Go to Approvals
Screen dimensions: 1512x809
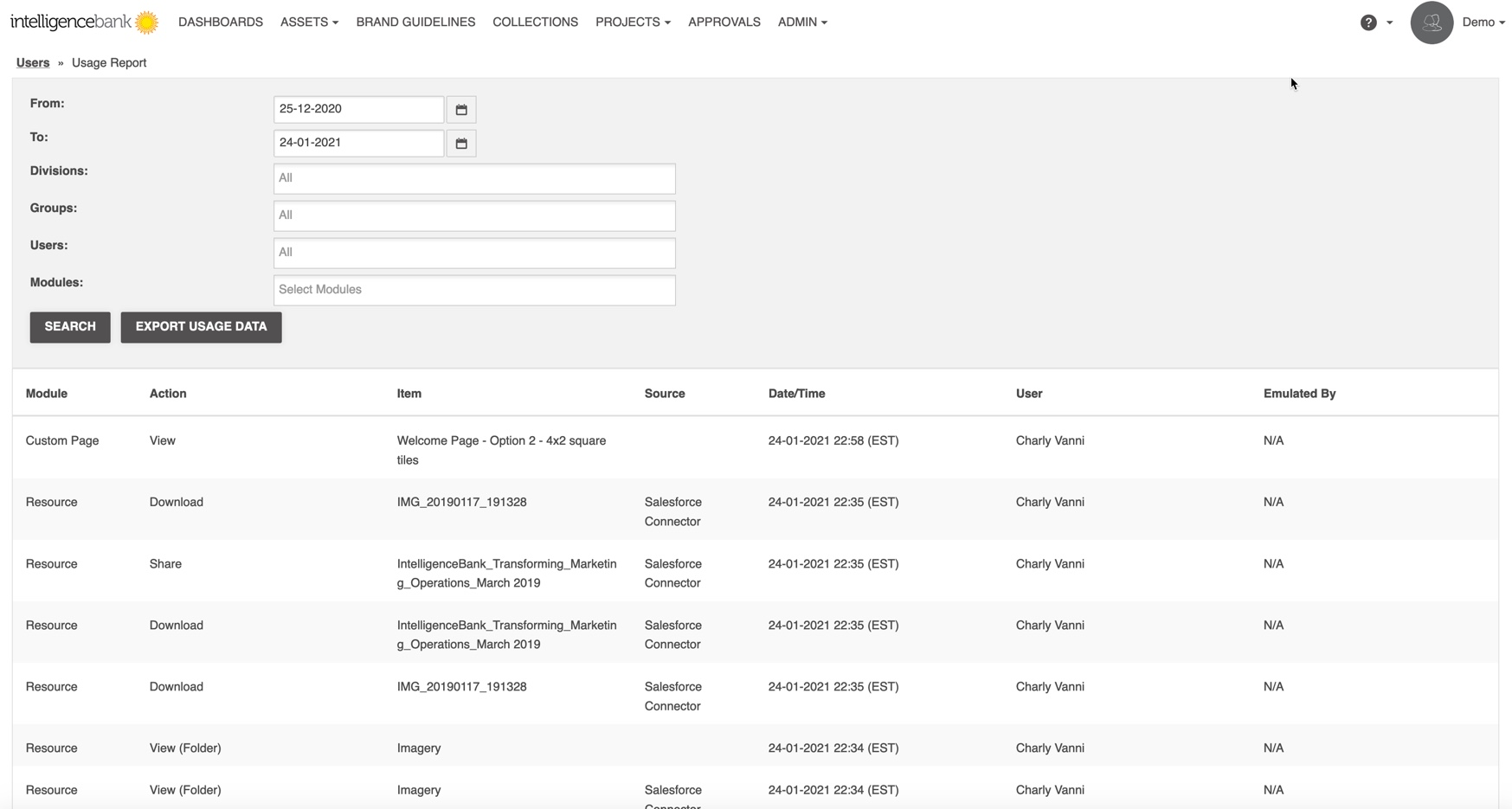click(724, 22)
